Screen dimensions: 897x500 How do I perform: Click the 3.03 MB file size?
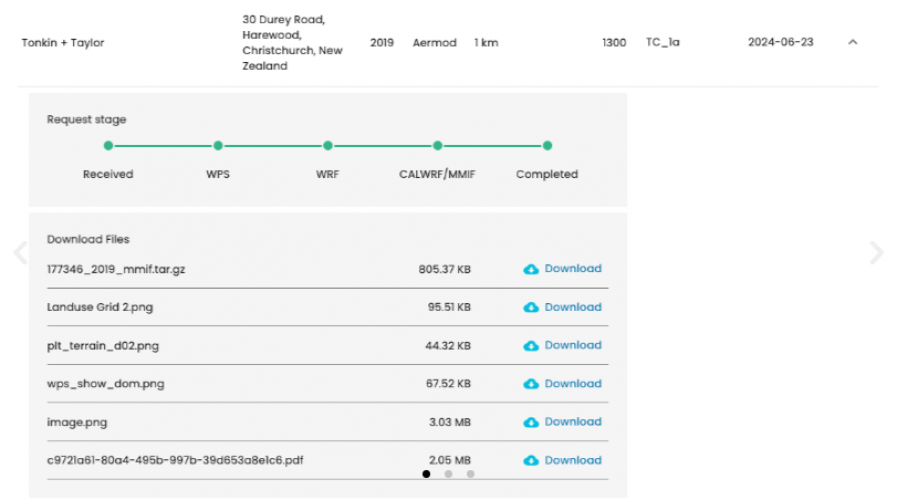[x=450, y=422]
